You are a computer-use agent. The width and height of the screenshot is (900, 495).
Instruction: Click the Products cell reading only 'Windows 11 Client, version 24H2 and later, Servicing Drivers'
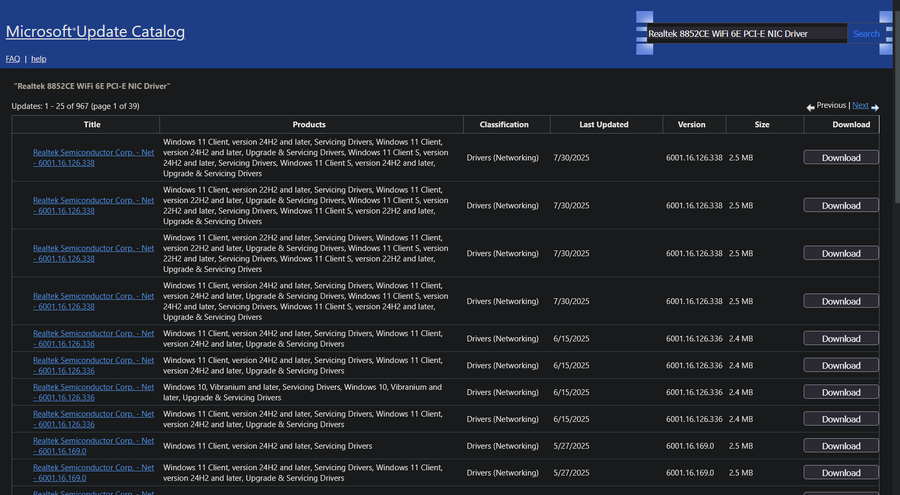[267, 446]
